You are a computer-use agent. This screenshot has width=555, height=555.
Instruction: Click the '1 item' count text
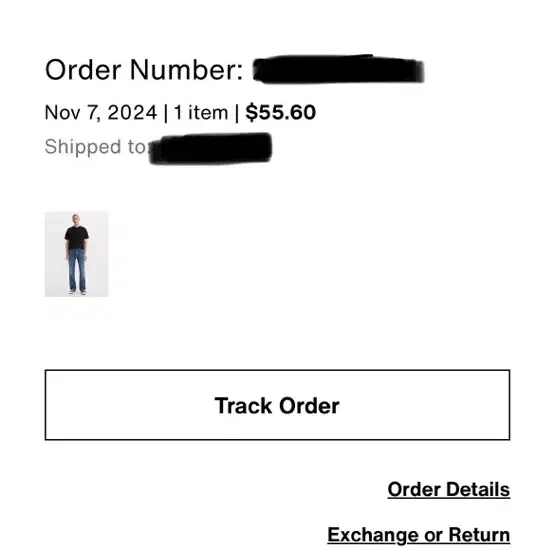coord(201,113)
